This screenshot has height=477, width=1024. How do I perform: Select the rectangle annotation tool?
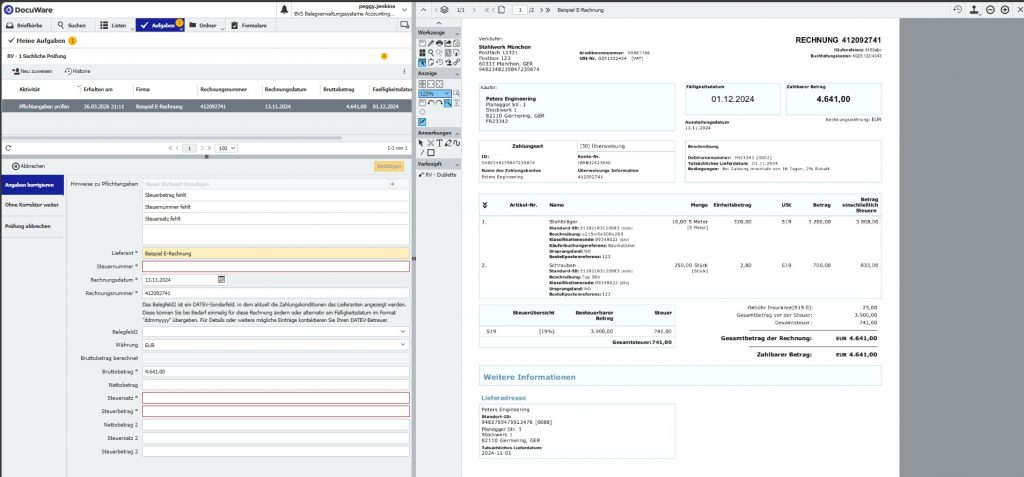[430, 152]
